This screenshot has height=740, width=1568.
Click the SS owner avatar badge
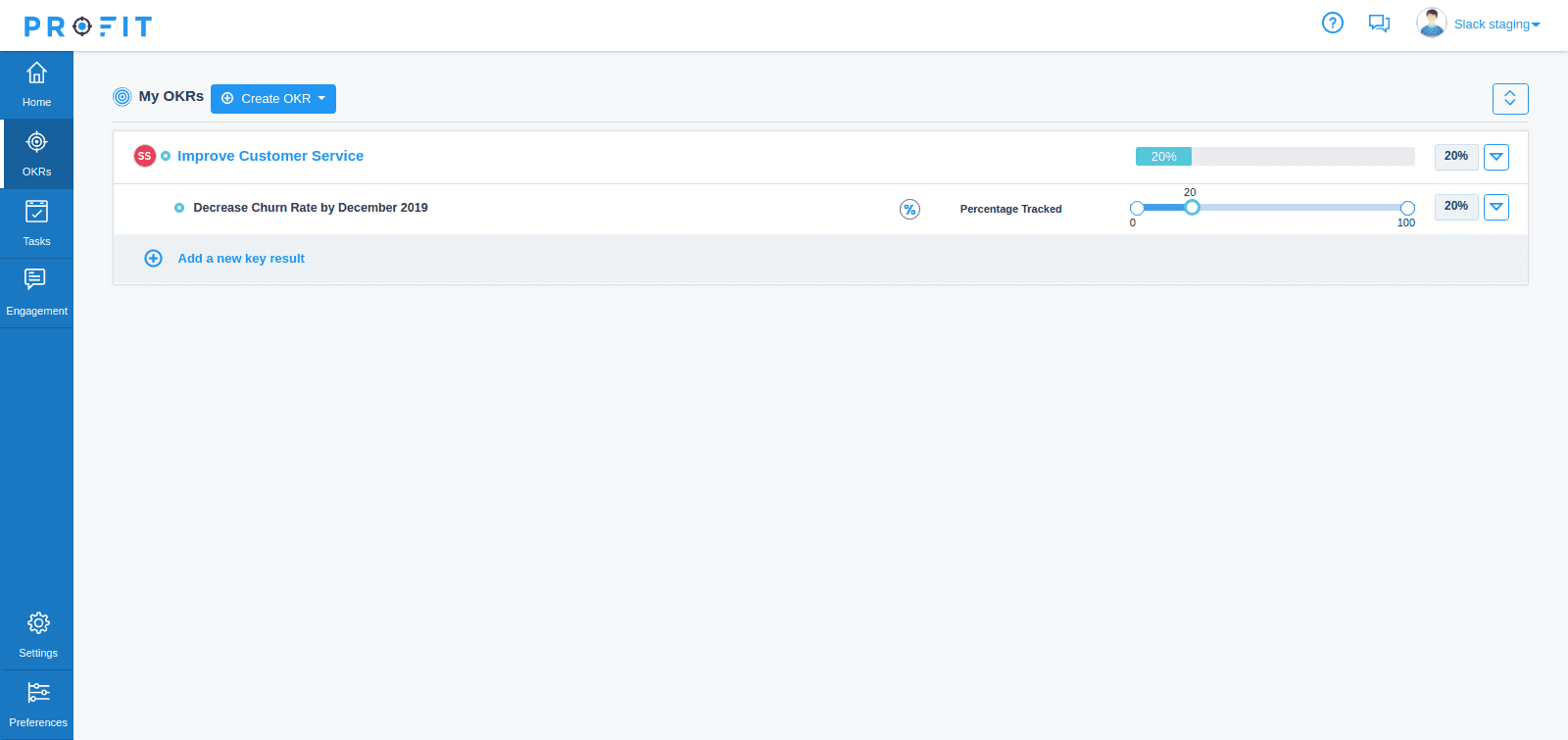coord(145,156)
